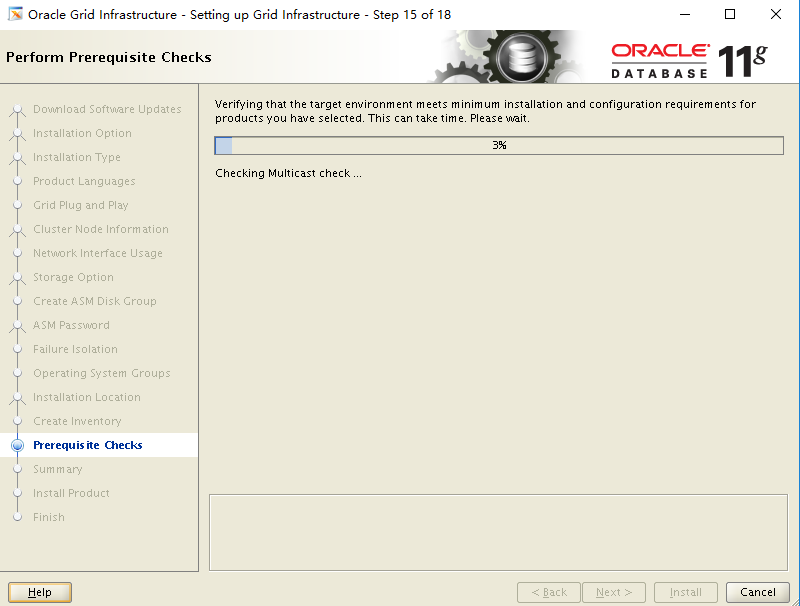Viewport: 800px width, 606px height.
Task: Click the Installation Option step marker
Action: [x=17, y=133]
